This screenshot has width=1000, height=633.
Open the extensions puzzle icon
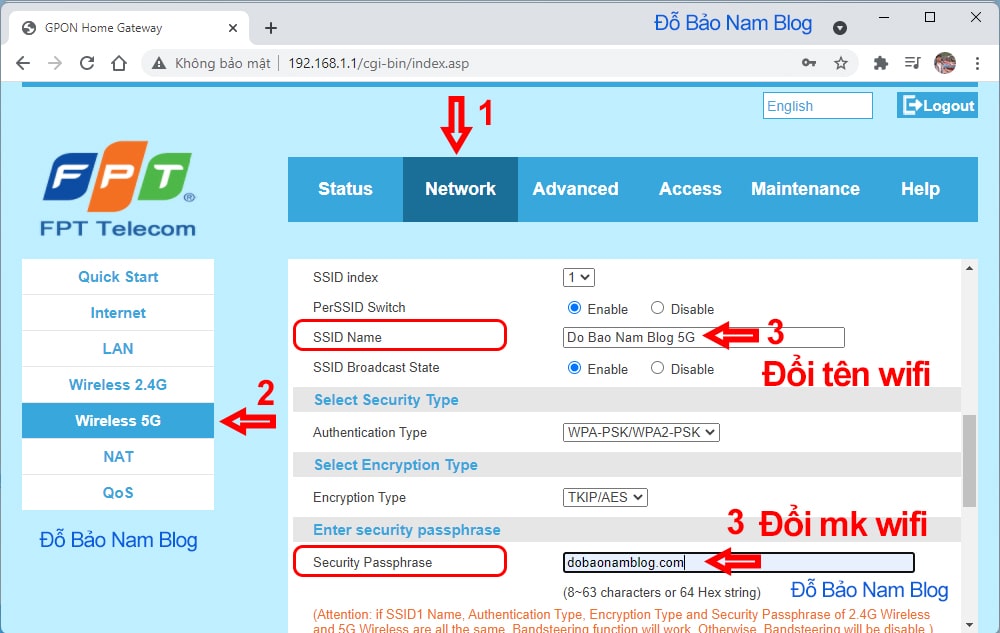[x=881, y=63]
